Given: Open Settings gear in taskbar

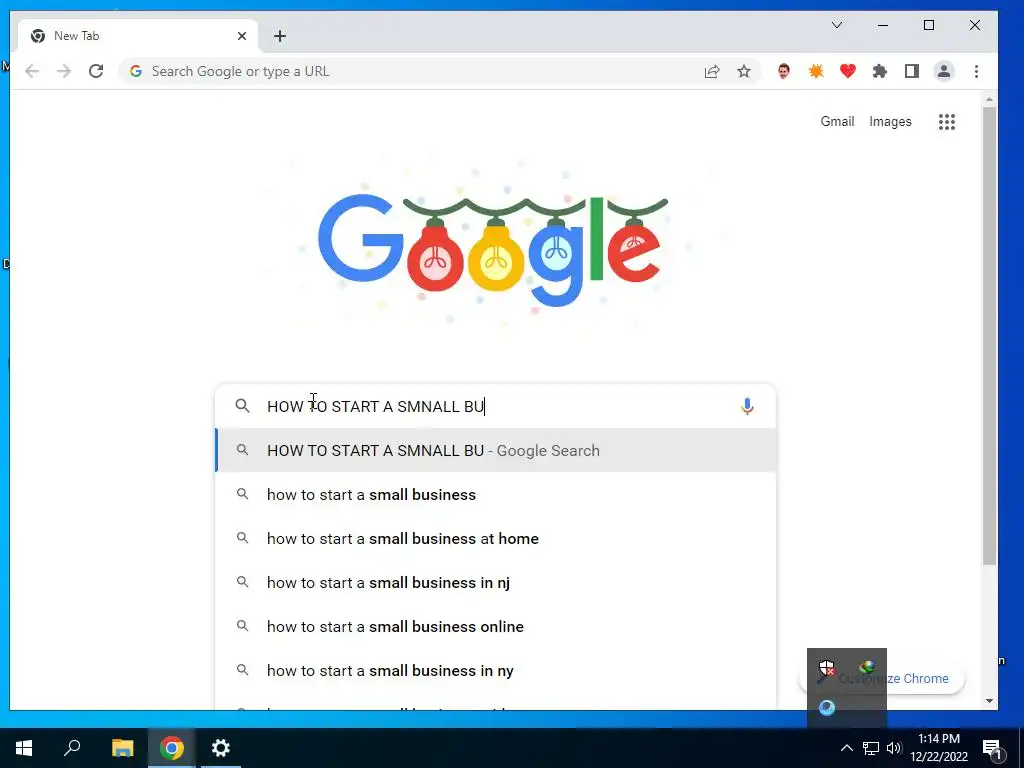Looking at the screenshot, I should [x=221, y=748].
